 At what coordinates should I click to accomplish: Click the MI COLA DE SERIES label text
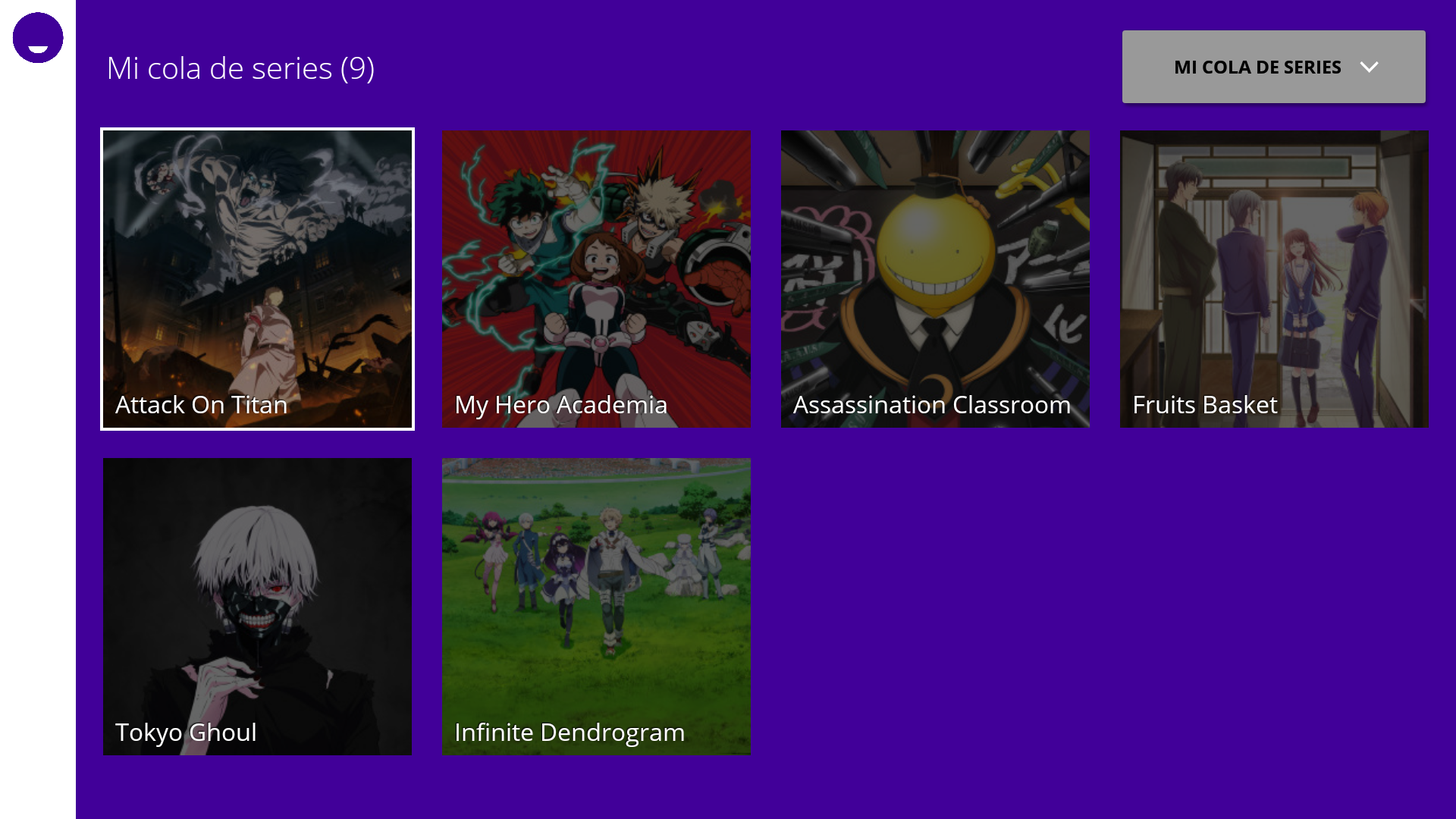click(1257, 67)
